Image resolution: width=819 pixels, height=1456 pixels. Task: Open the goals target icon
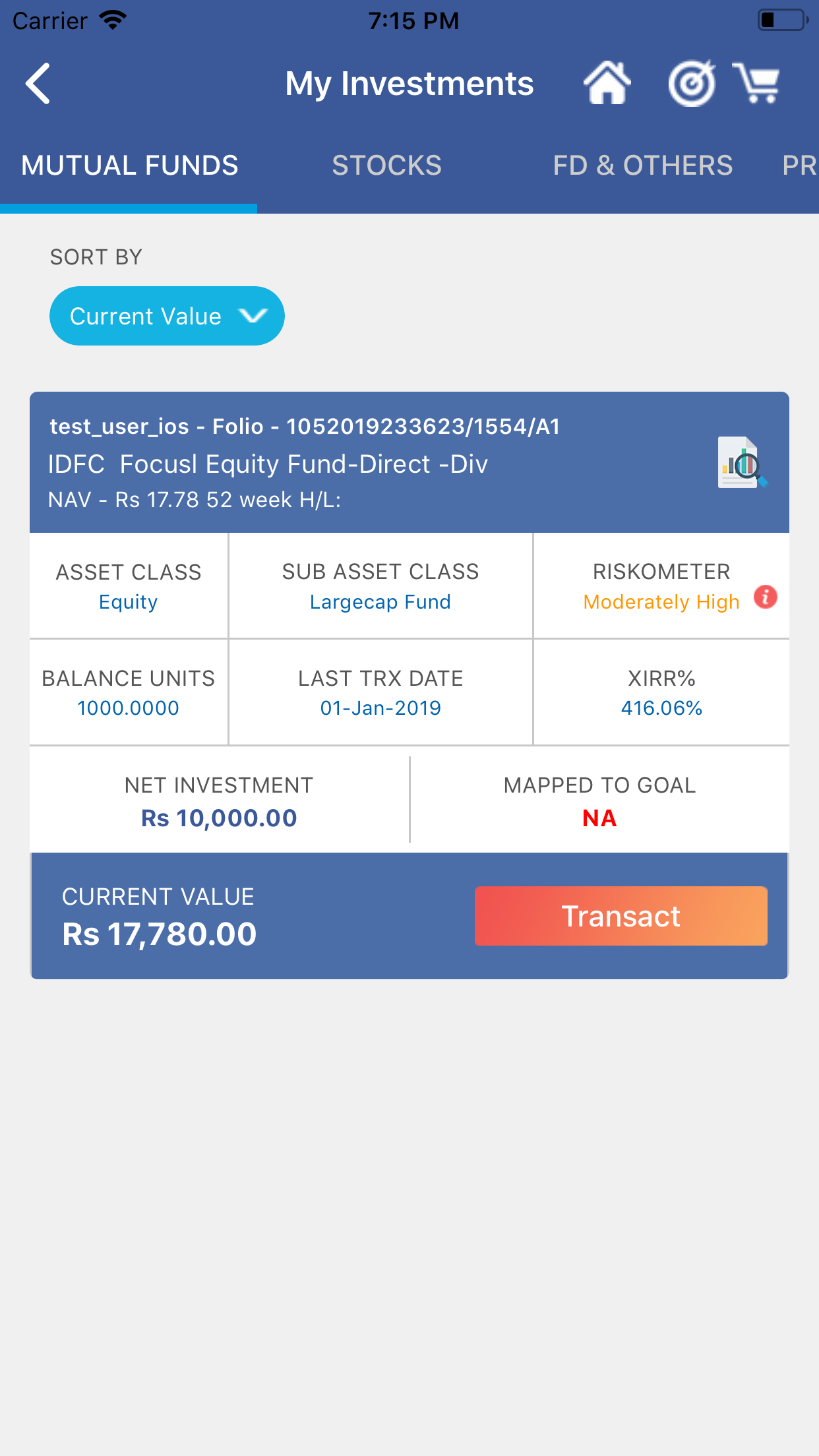(692, 83)
